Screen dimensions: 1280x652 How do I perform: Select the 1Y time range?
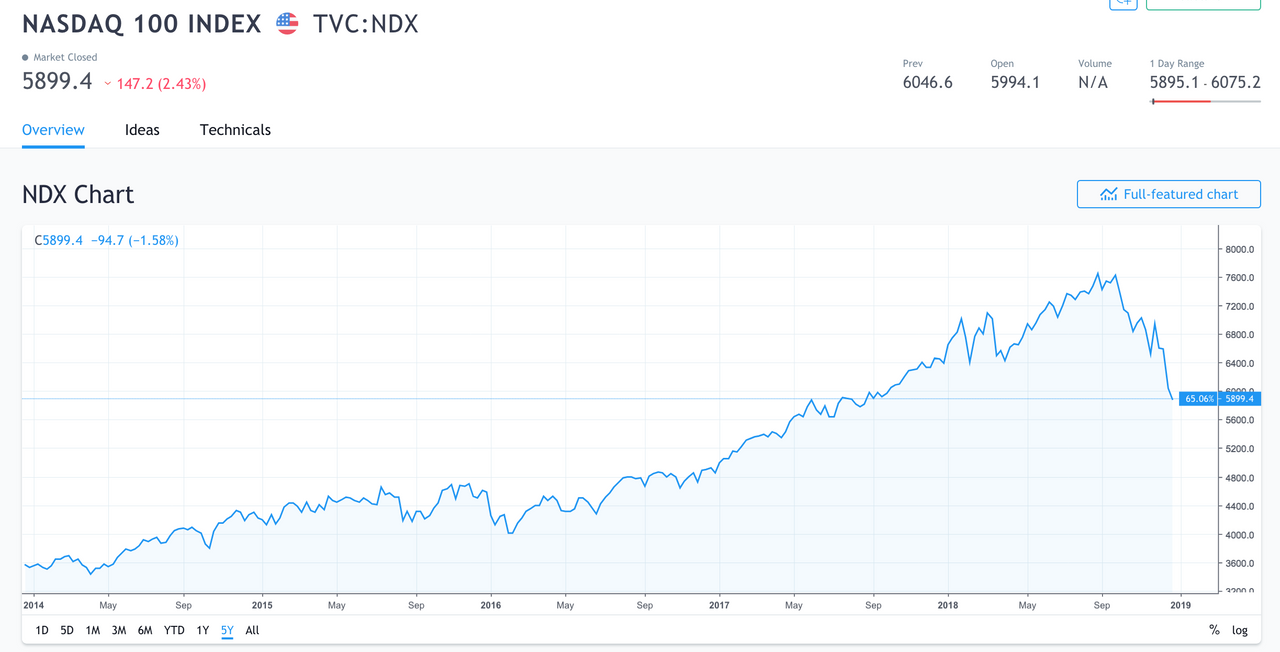[202, 630]
